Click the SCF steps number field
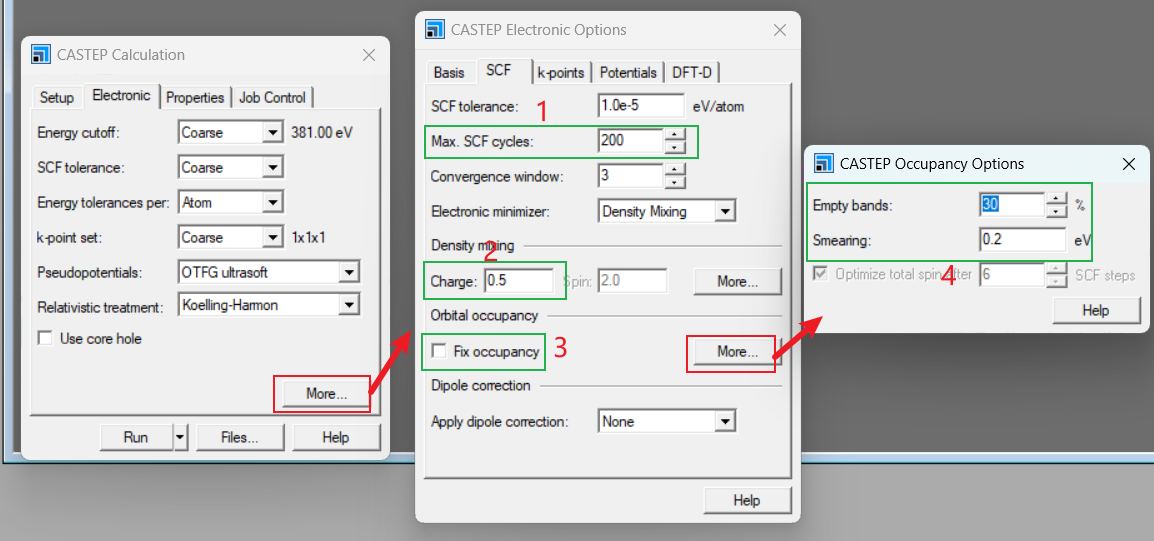 click(1012, 275)
